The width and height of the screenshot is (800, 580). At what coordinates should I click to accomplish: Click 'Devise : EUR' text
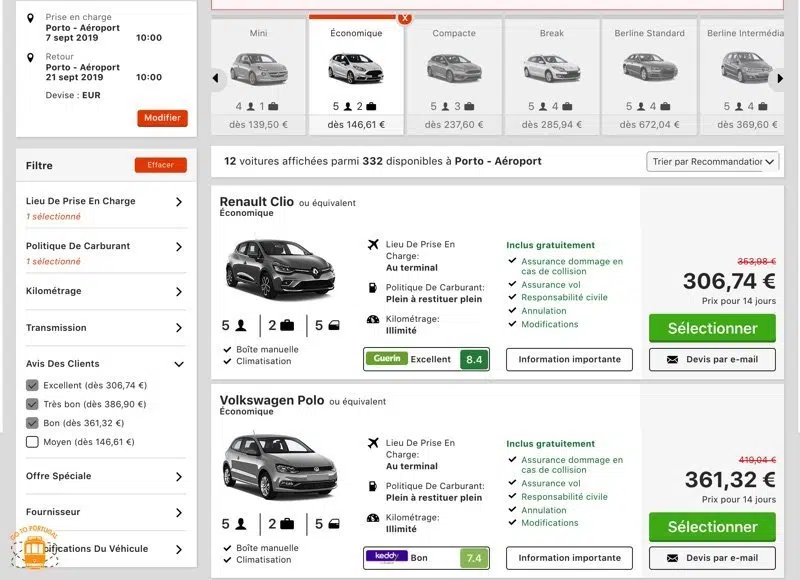point(73,95)
